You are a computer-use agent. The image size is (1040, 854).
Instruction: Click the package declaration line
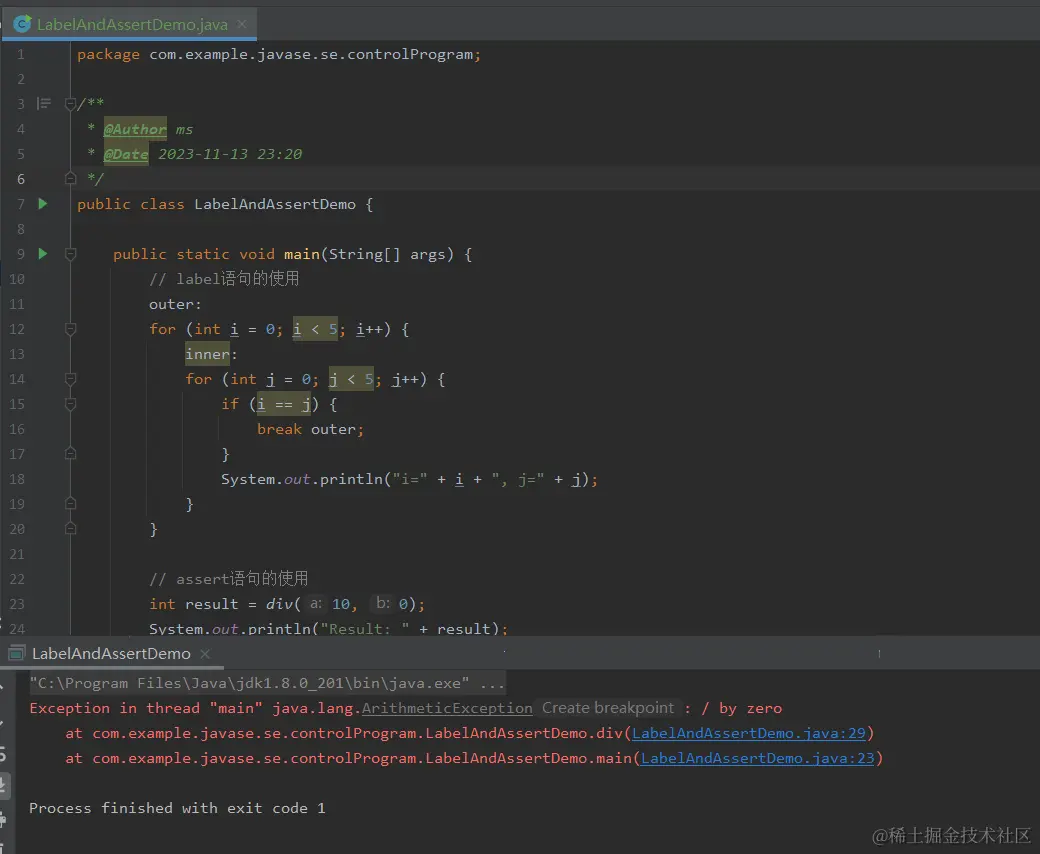(279, 54)
